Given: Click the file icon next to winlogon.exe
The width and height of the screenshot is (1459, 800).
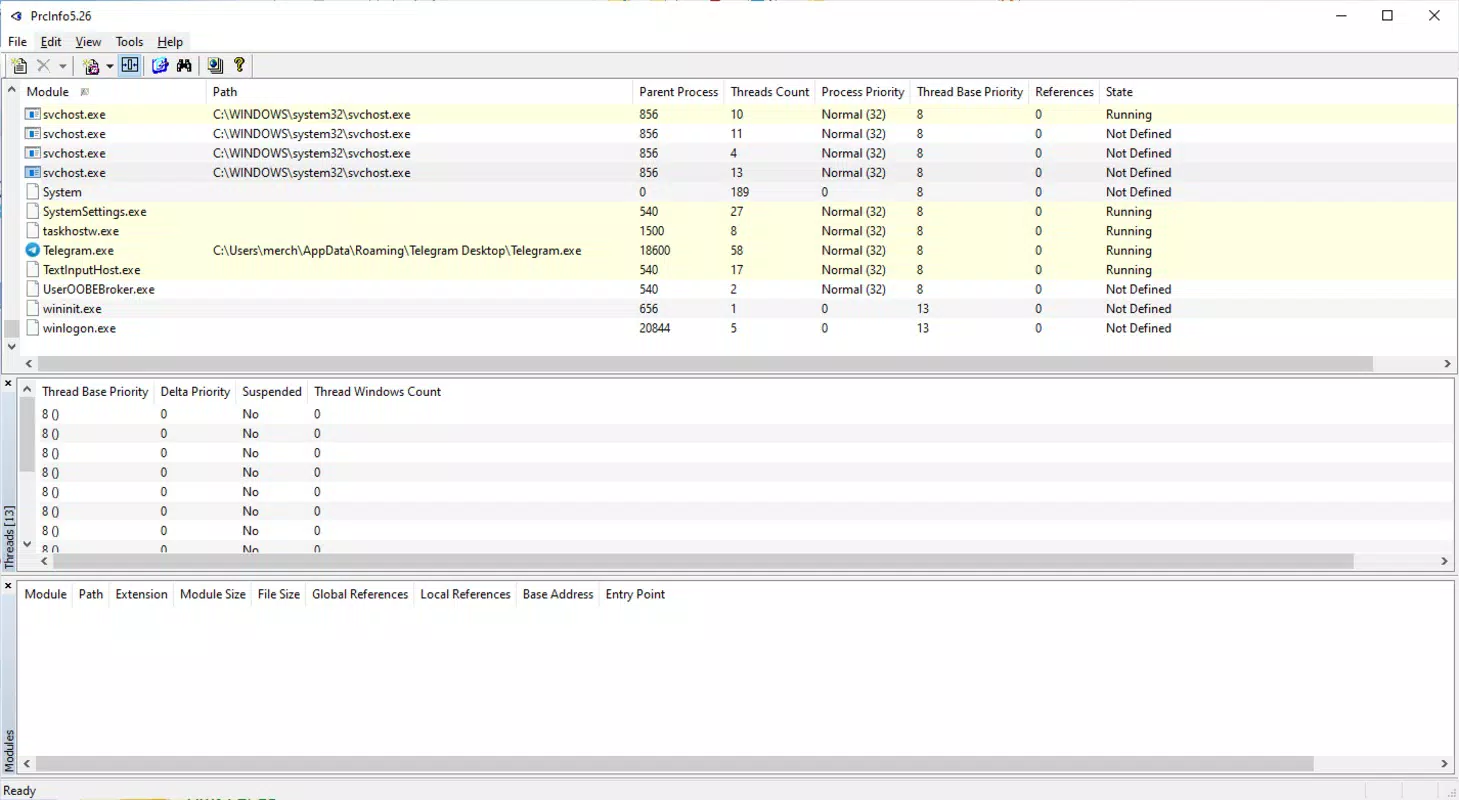Looking at the screenshot, I should (x=33, y=328).
